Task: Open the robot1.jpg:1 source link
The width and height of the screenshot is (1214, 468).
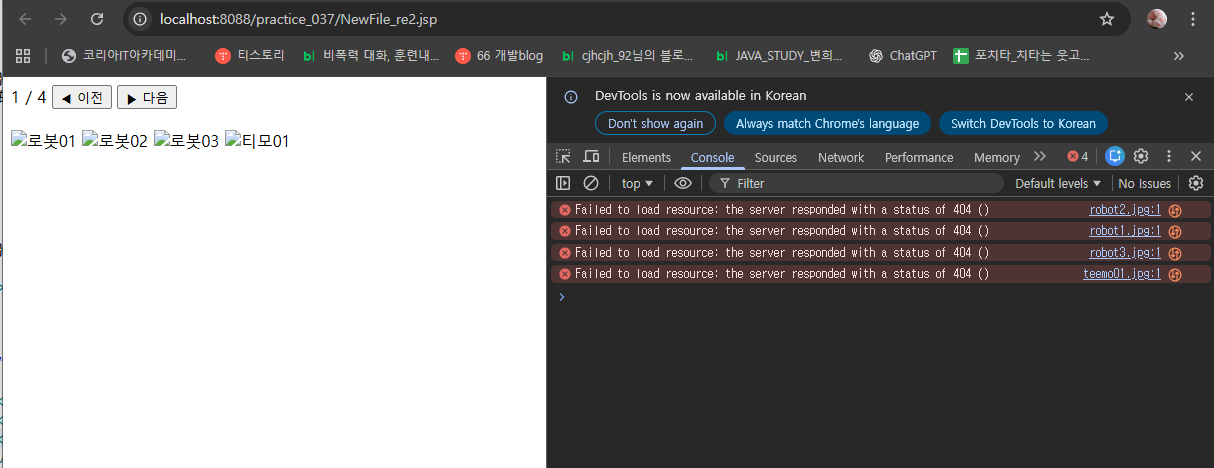Action: (1125, 231)
